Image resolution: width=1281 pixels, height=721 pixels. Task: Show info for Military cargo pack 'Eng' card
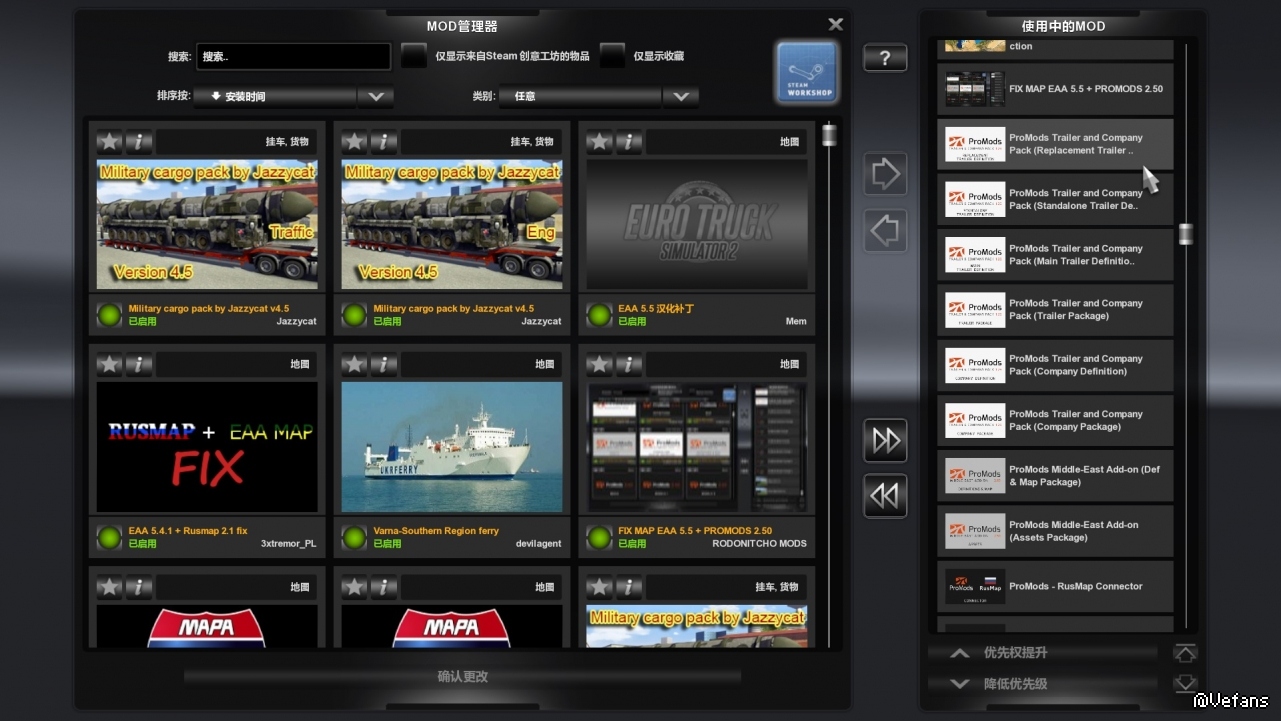point(384,142)
